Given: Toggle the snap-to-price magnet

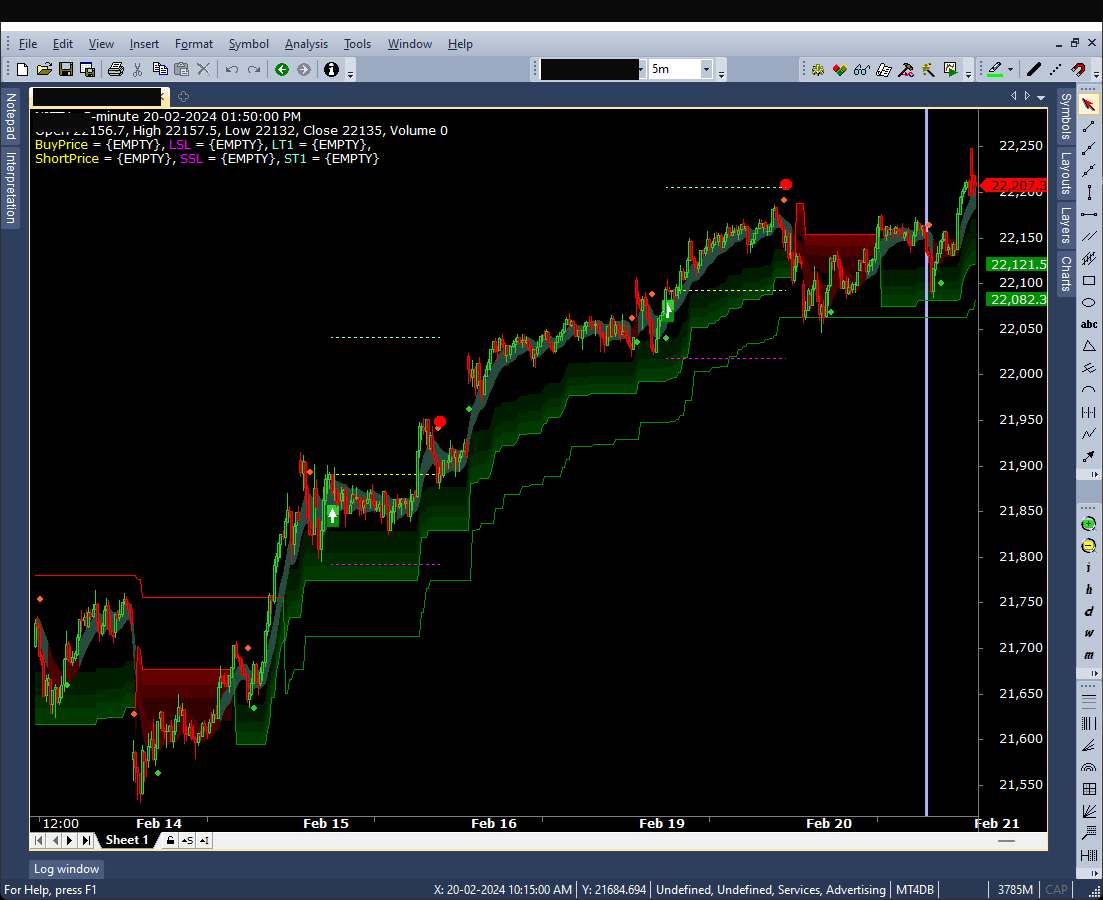Looking at the screenshot, I should tap(1078, 70).
